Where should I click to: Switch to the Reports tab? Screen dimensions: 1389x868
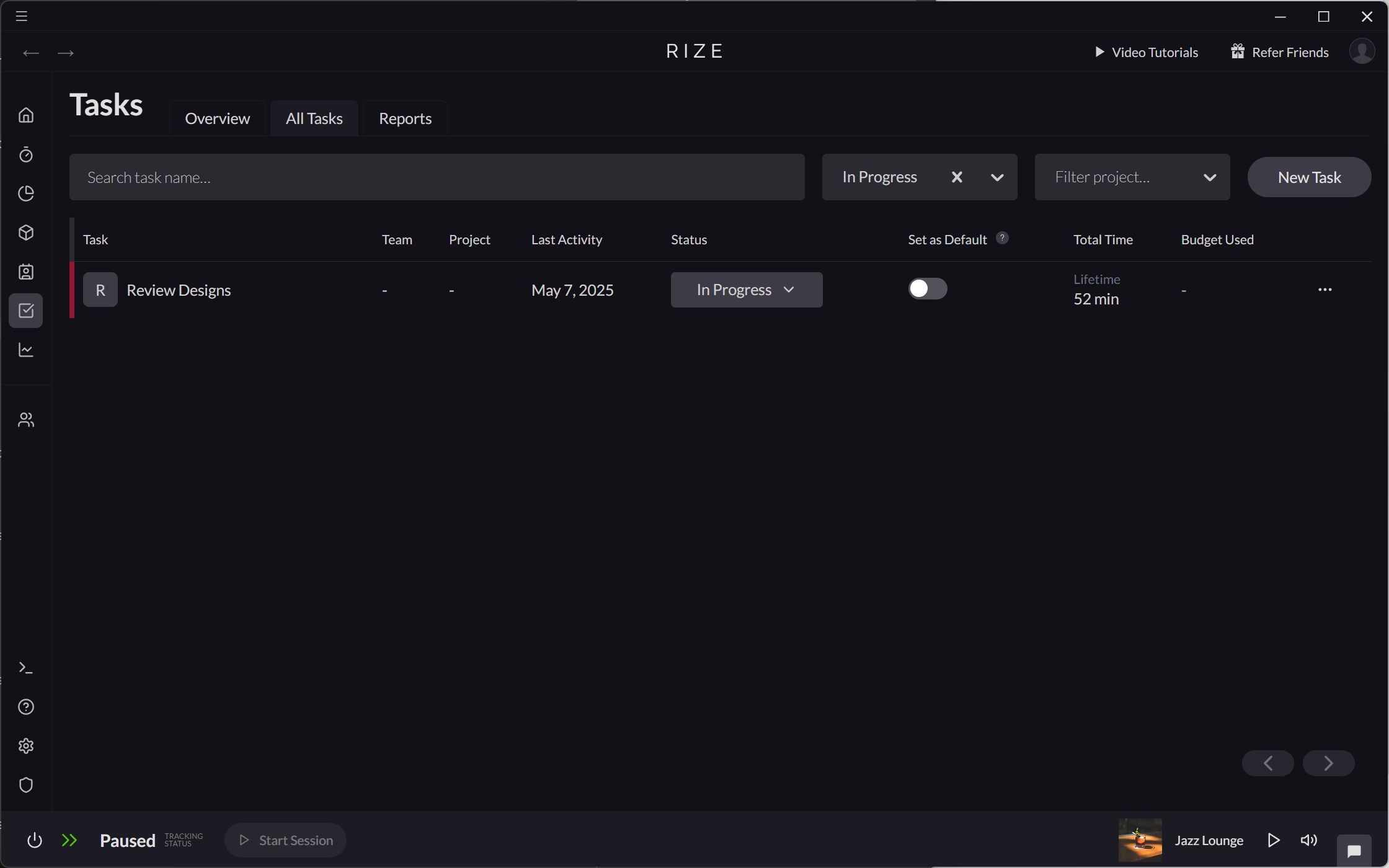tap(404, 118)
